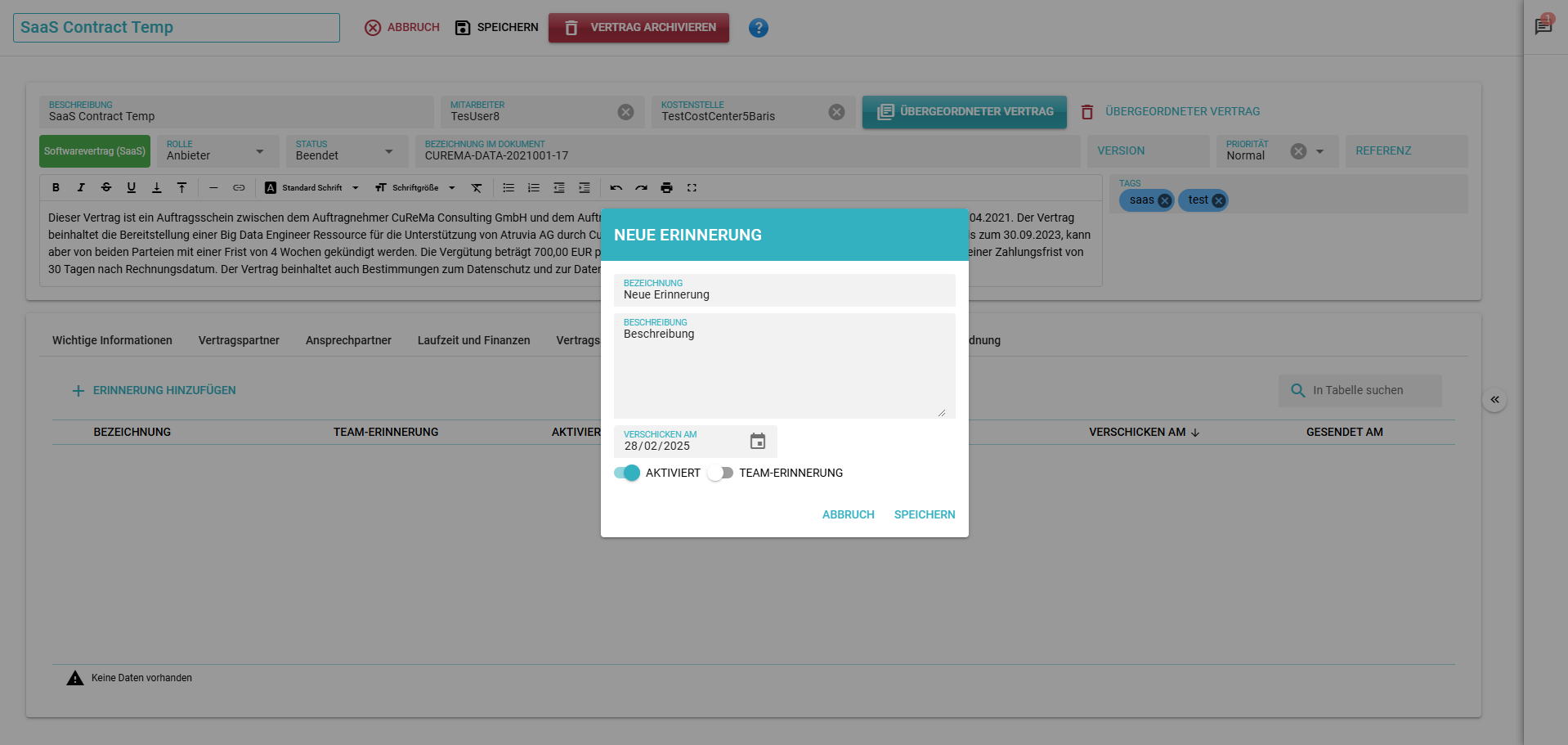Switch to the Vertragspartner tab
Image resolution: width=1568 pixels, height=745 pixels.
(x=239, y=340)
